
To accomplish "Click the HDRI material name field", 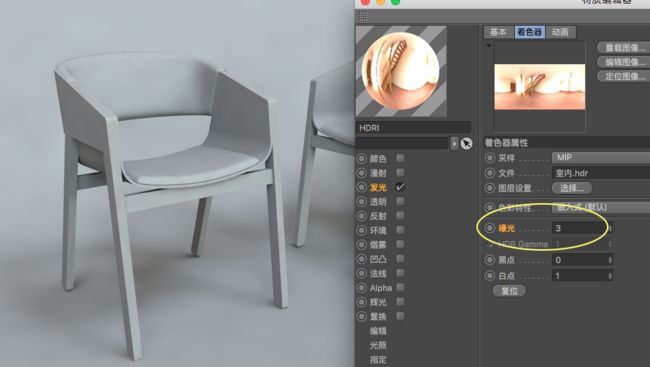I will [x=413, y=128].
